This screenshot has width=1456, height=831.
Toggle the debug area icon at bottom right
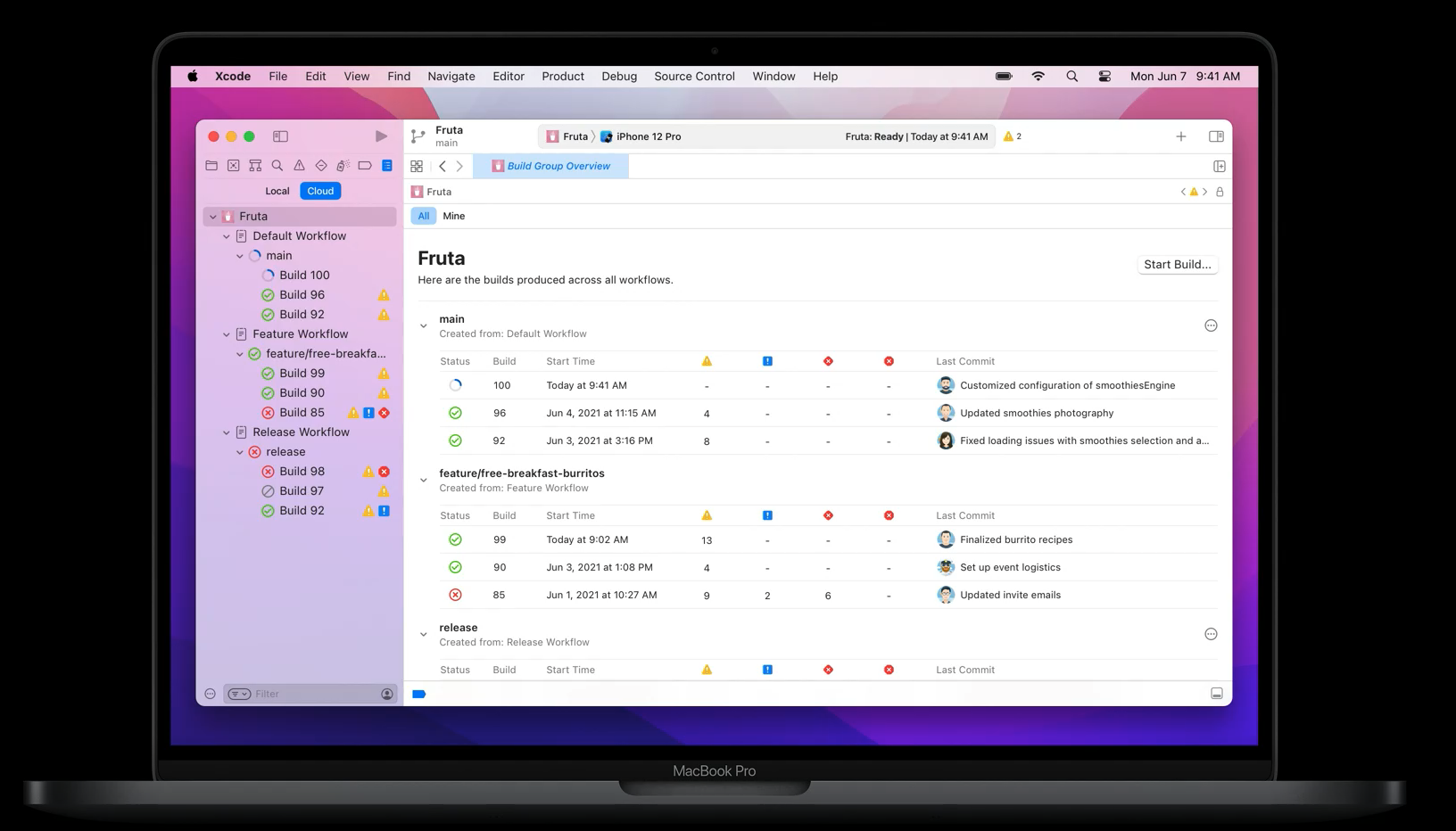tap(1216, 694)
